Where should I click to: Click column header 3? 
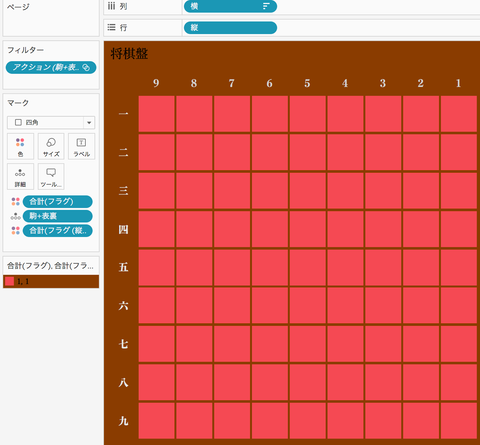point(383,83)
